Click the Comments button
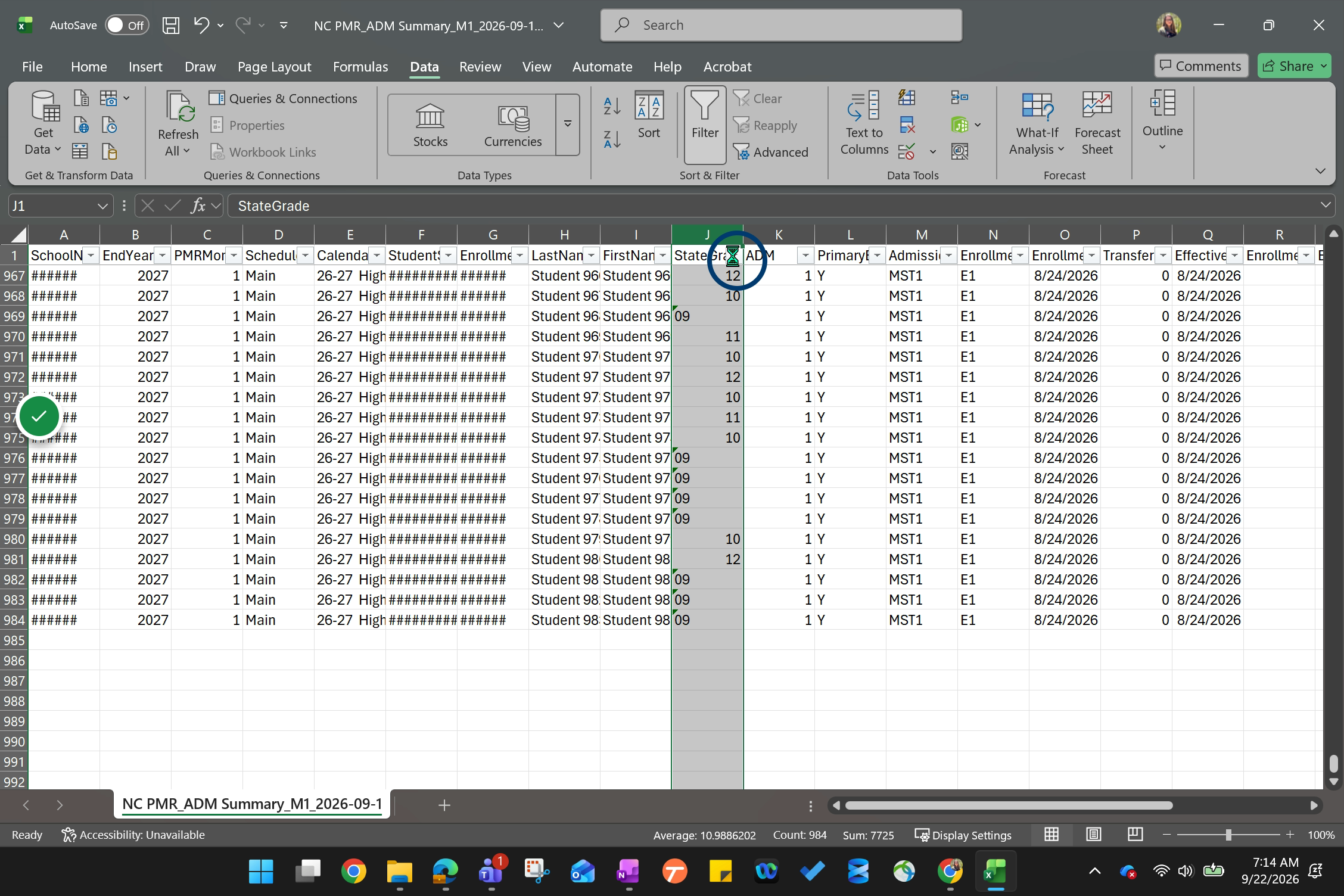This screenshot has width=1344, height=896. (1201, 66)
